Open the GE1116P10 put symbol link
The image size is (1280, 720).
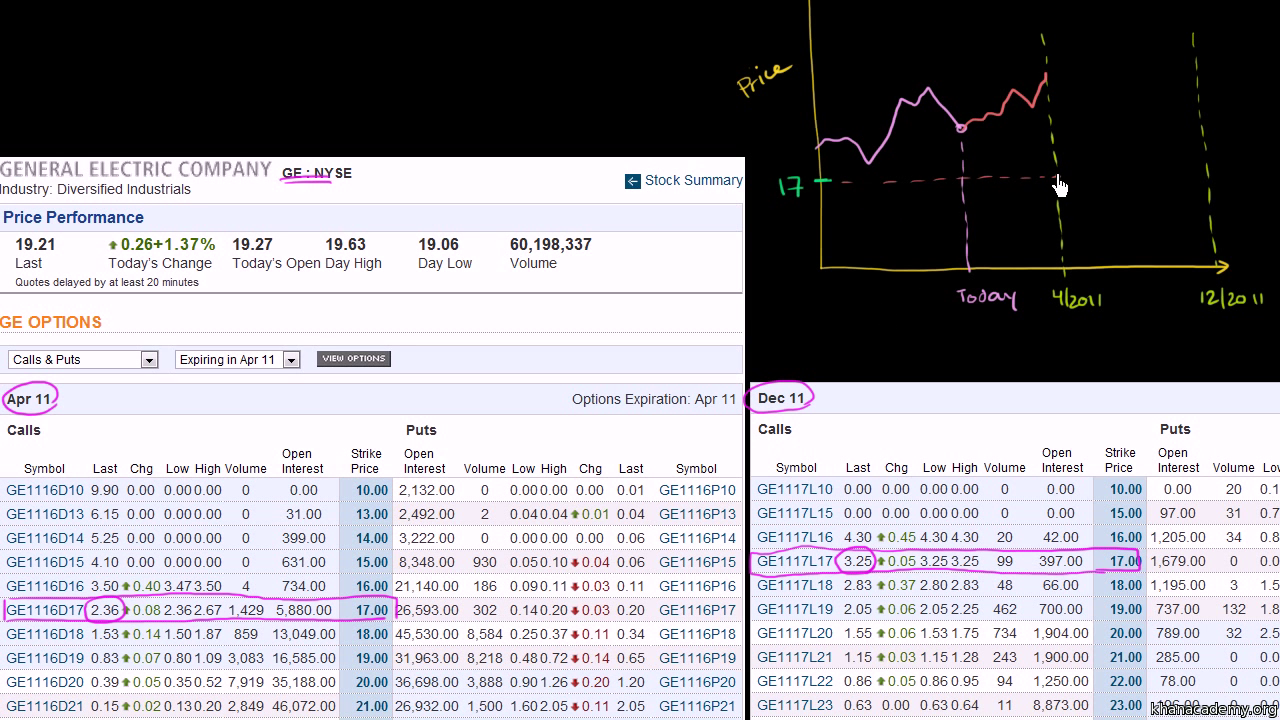[x=697, y=490]
